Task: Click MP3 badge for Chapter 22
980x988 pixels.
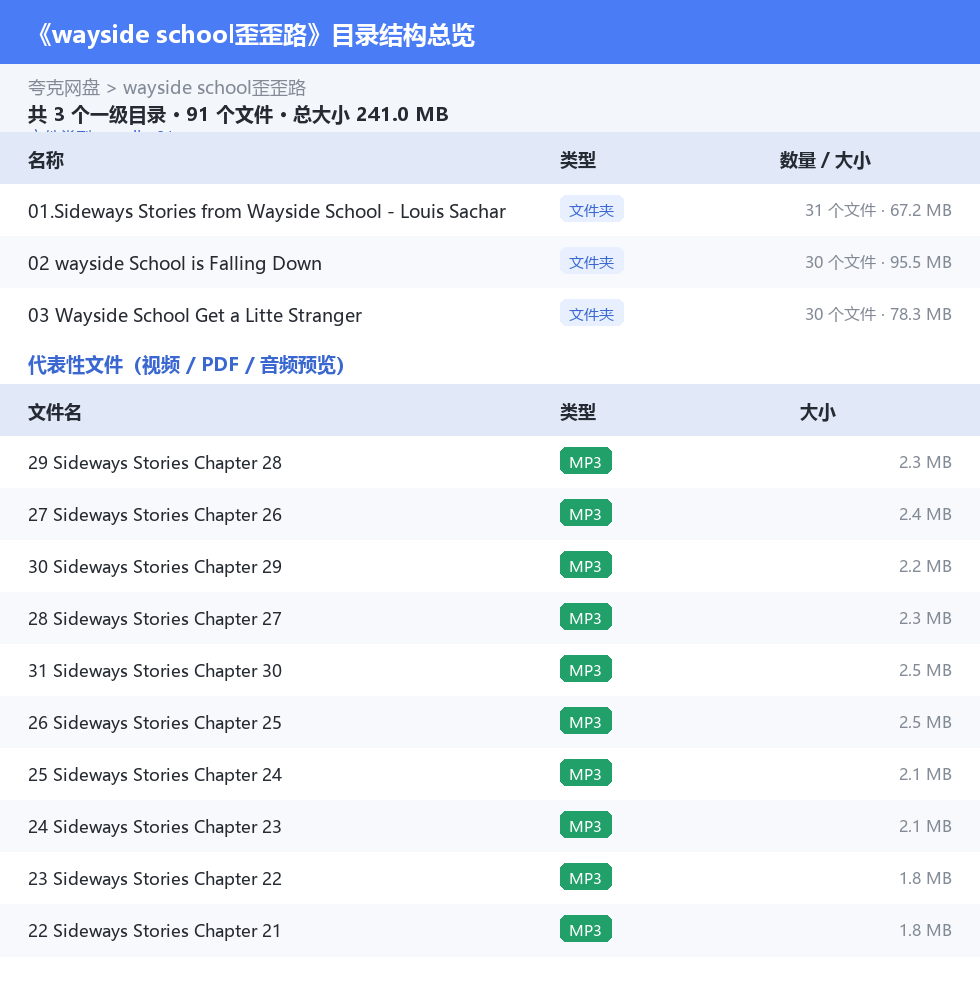Action: (x=585, y=877)
